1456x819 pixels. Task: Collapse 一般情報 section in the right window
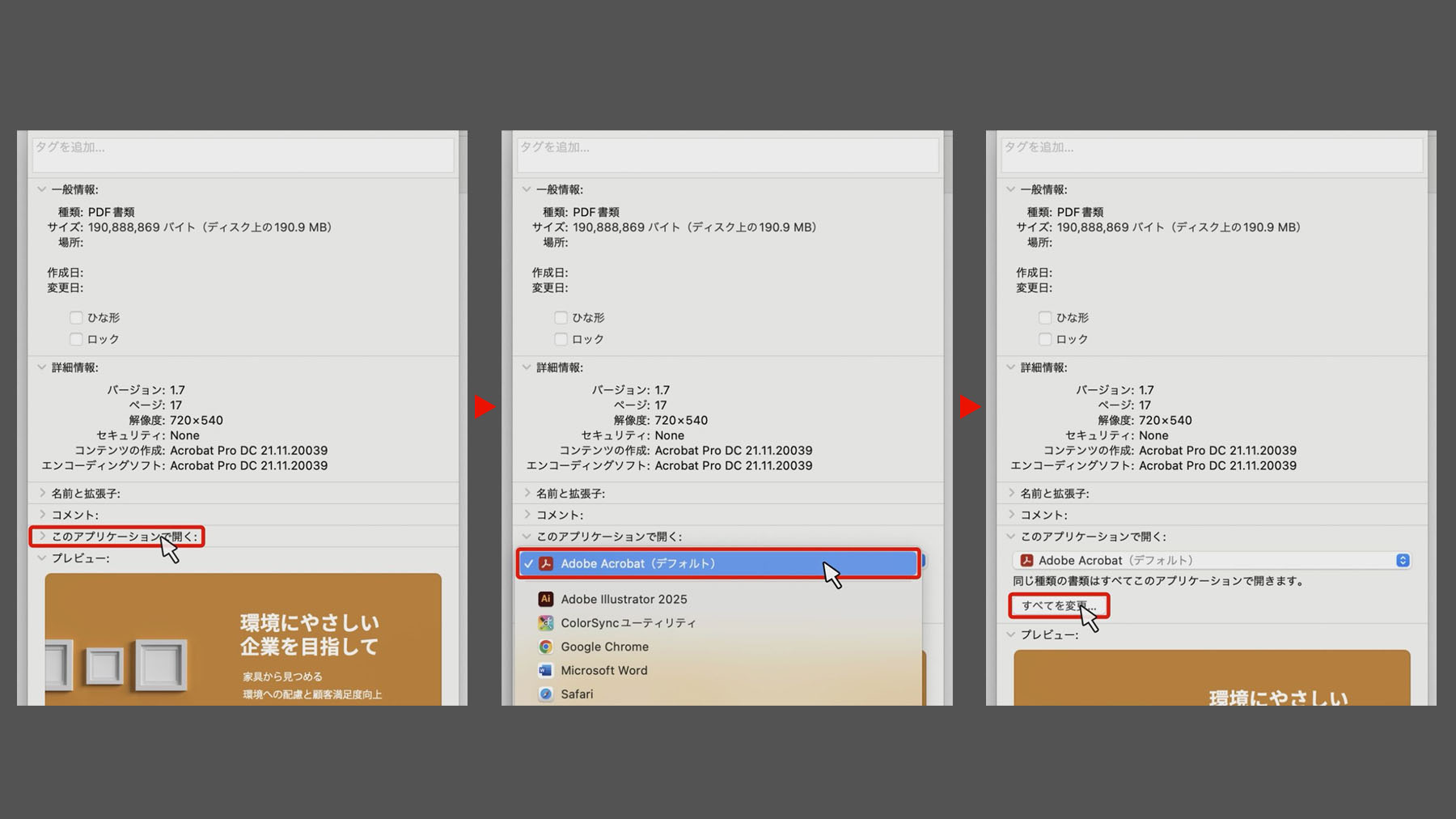(x=1010, y=189)
